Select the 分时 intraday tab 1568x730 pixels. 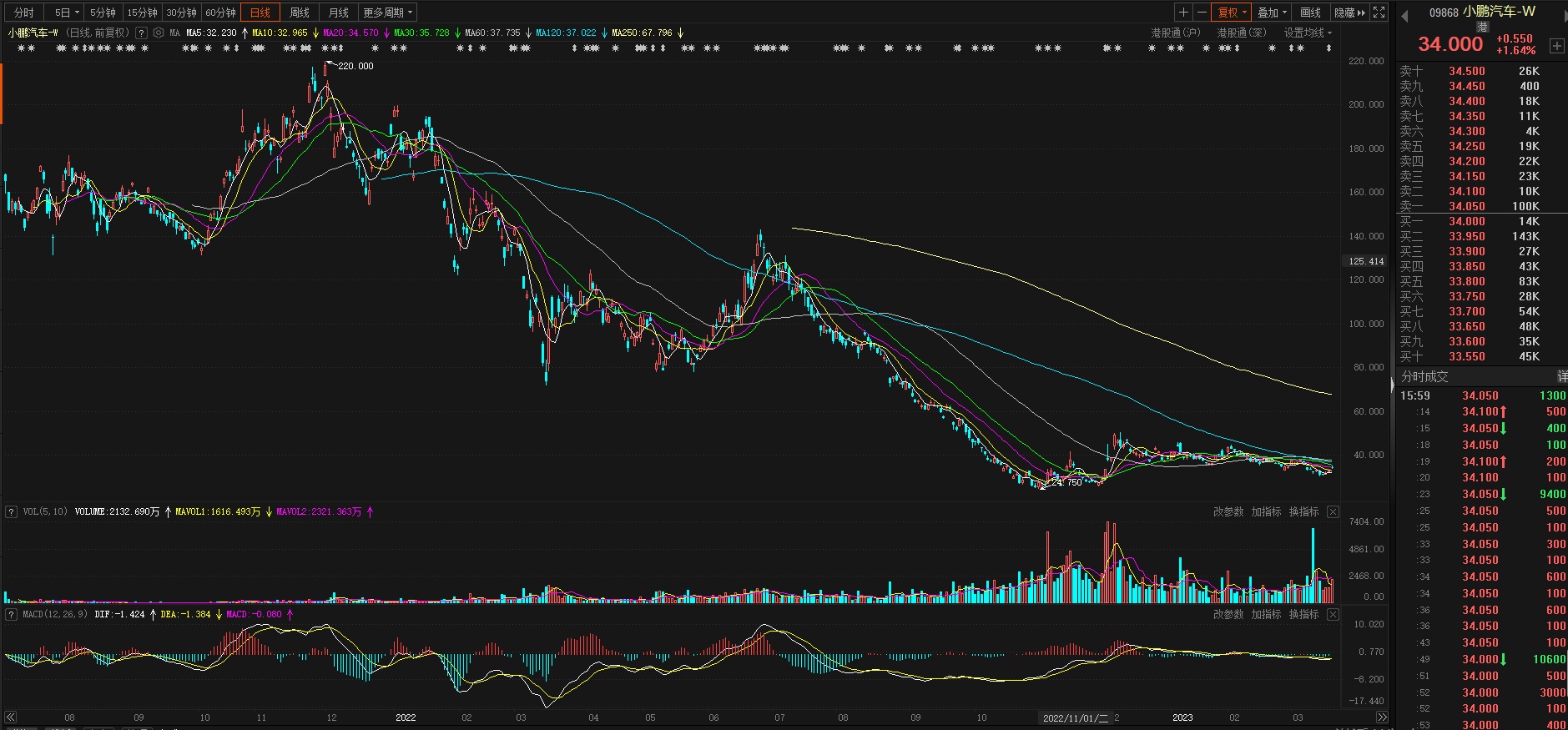click(24, 13)
